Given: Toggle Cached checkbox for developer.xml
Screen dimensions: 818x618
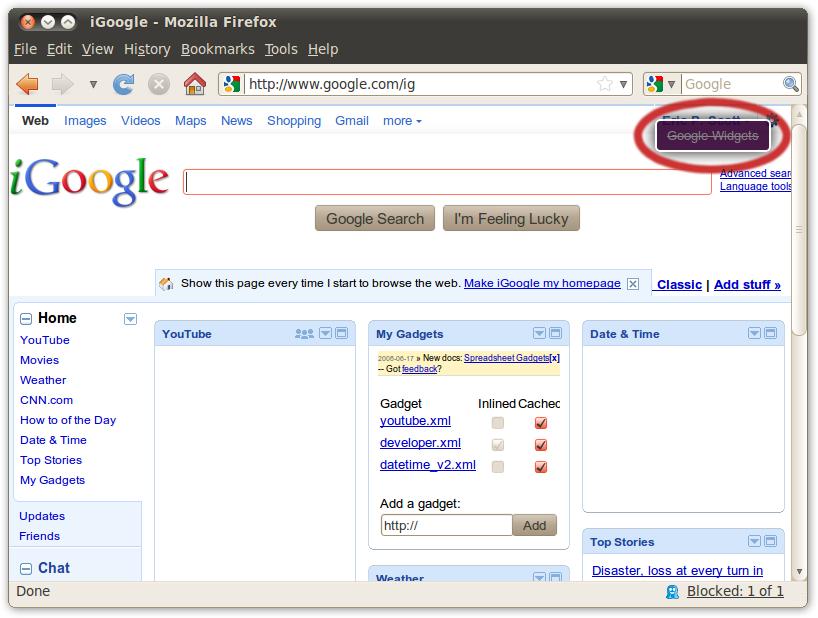Looking at the screenshot, I should [541, 444].
